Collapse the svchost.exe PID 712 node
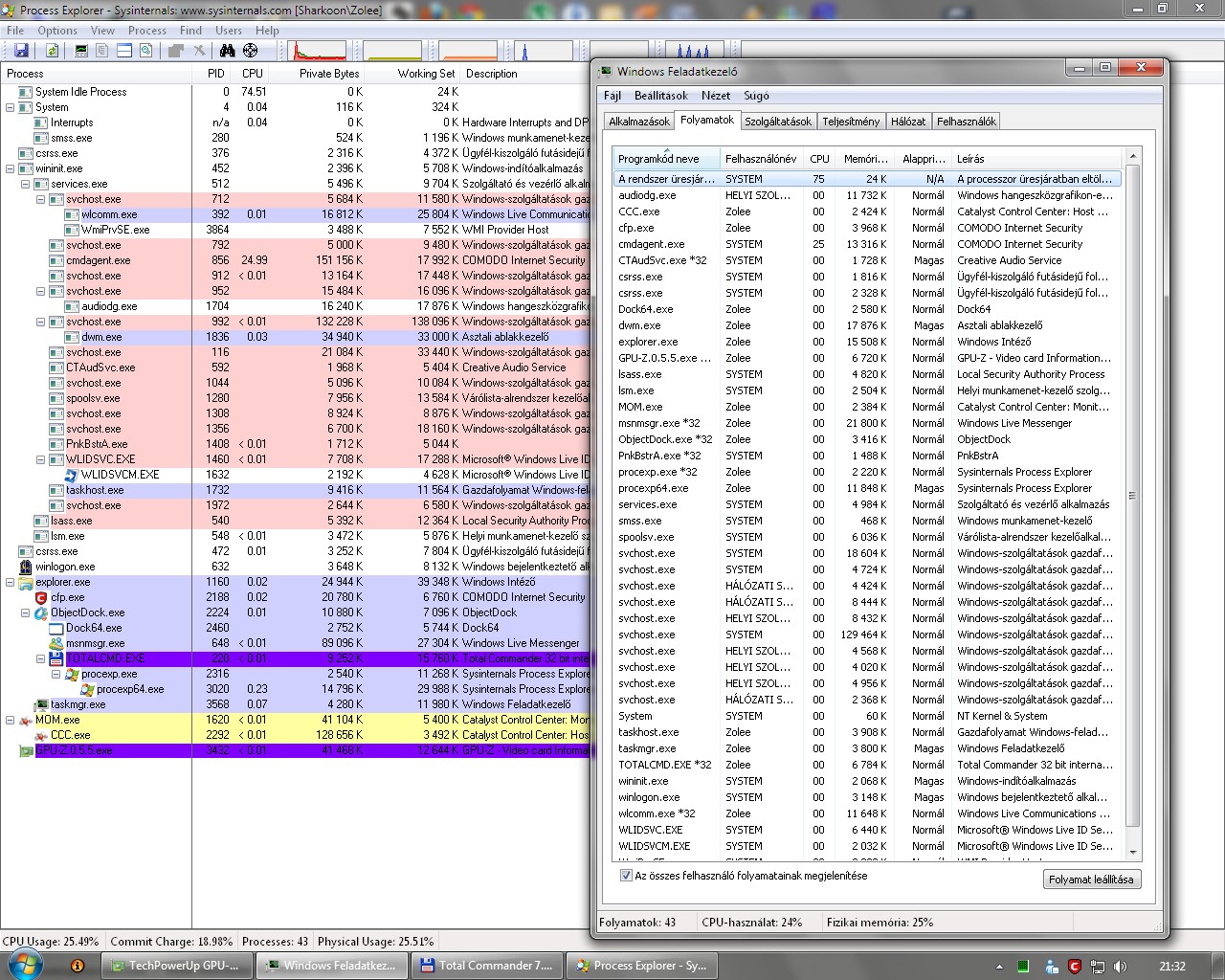The width and height of the screenshot is (1225, 980). click(41, 199)
